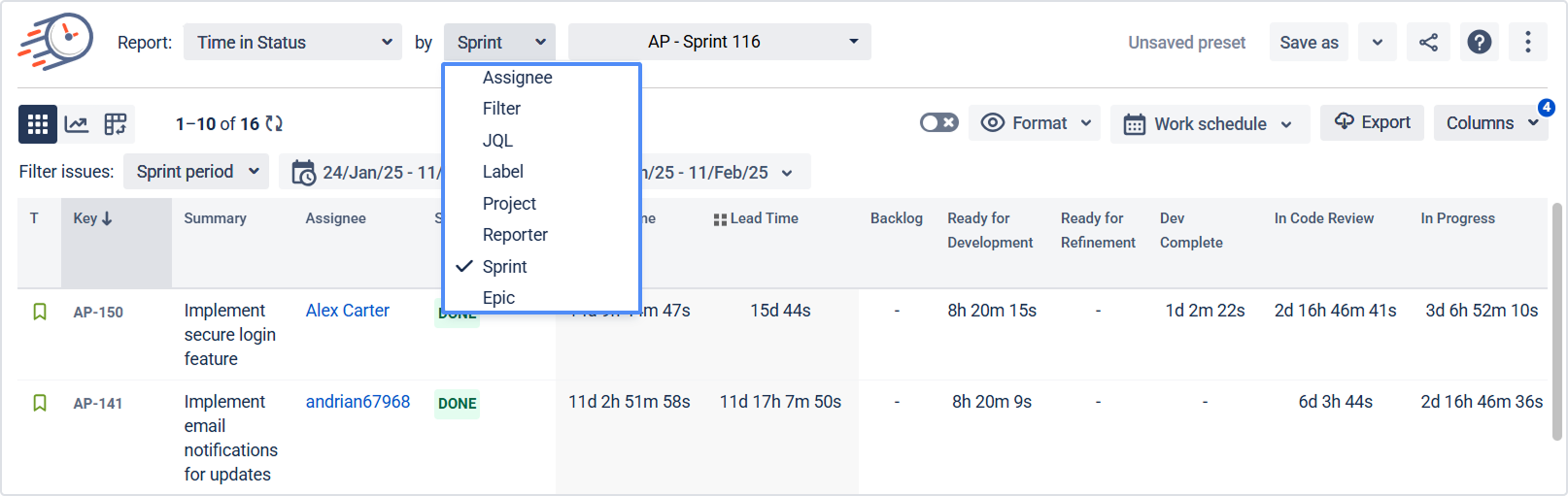Open the Work schedule dropdown
The width and height of the screenshot is (1568, 496).
click(1210, 124)
